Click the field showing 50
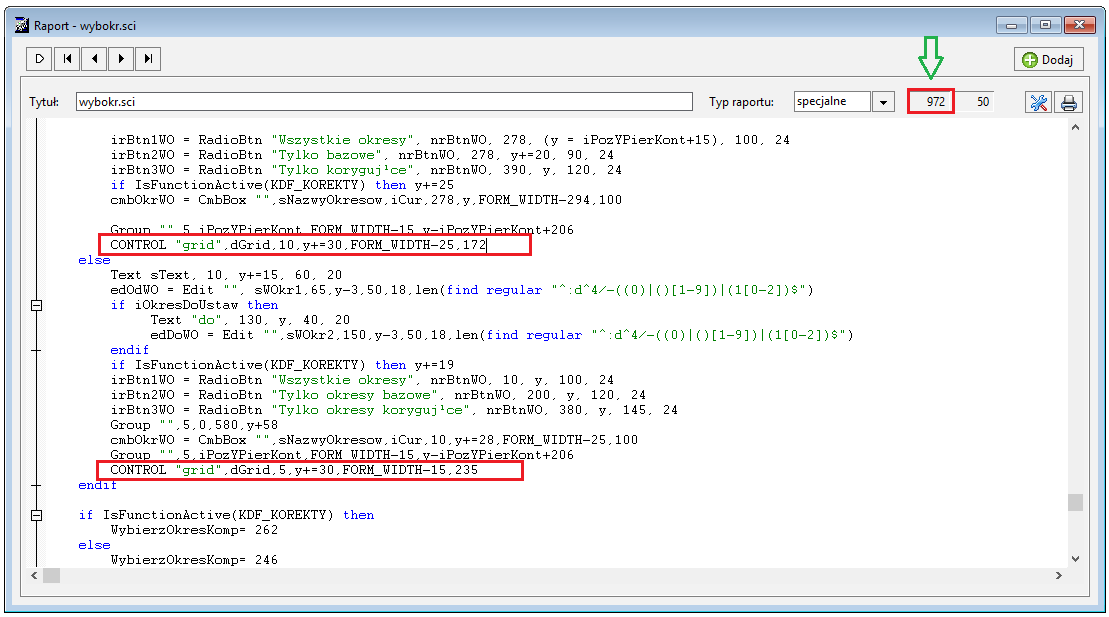The width and height of the screenshot is (1109, 617). (976, 102)
